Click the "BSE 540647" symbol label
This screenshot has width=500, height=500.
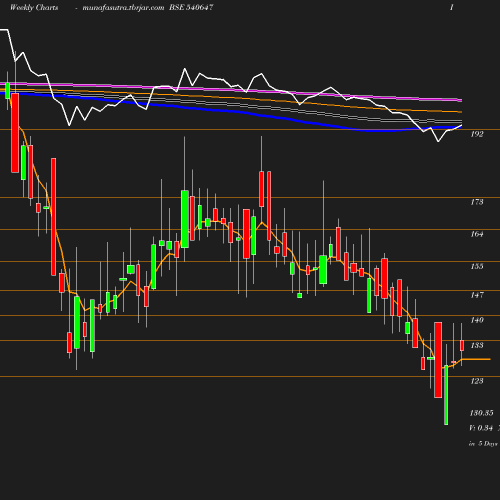(x=191, y=7)
